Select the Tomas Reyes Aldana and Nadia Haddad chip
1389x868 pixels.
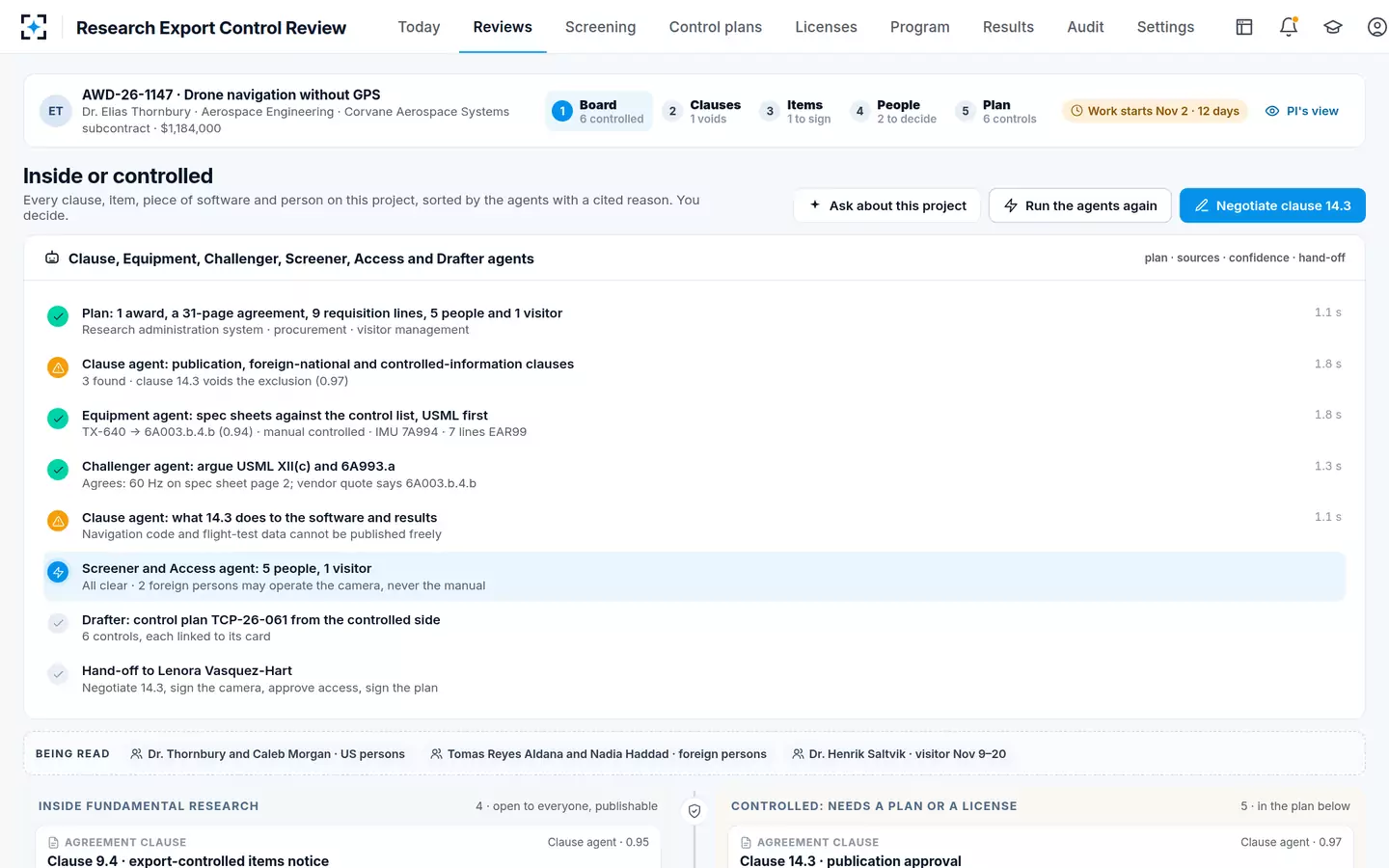click(599, 754)
